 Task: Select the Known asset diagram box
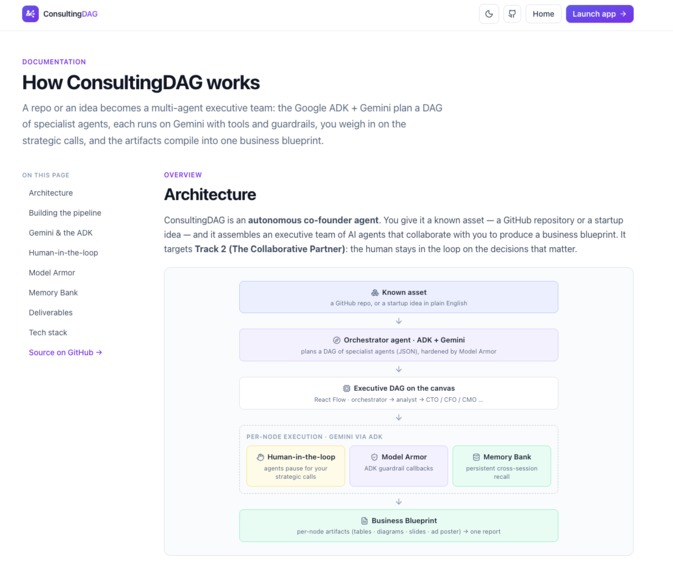point(399,297)
